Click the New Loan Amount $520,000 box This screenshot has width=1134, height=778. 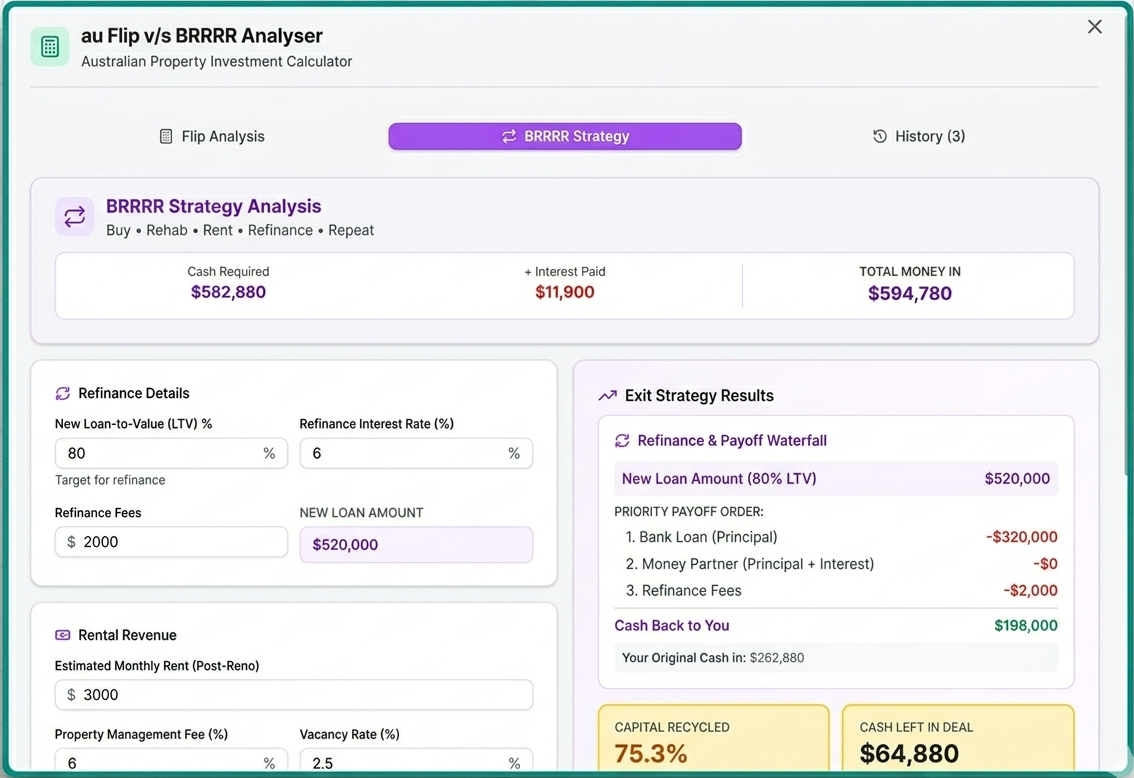coord(416,545)
